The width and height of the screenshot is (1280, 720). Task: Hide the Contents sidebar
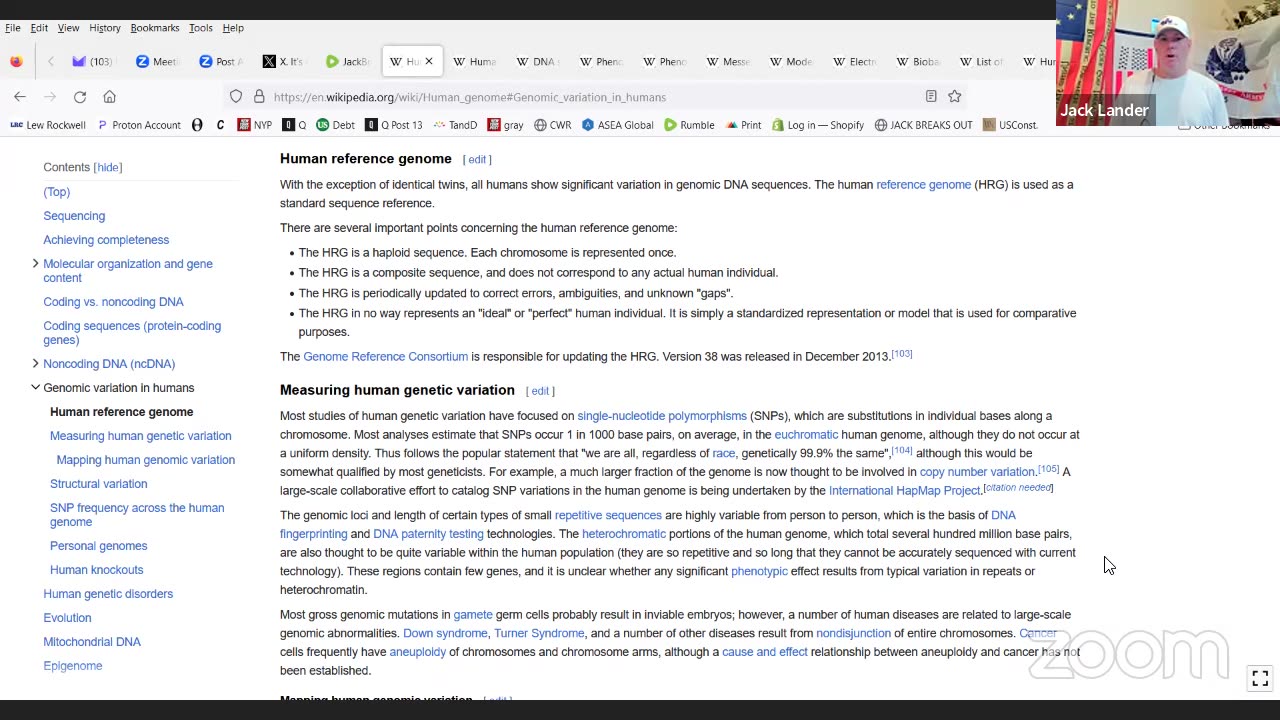coord(108,167)
